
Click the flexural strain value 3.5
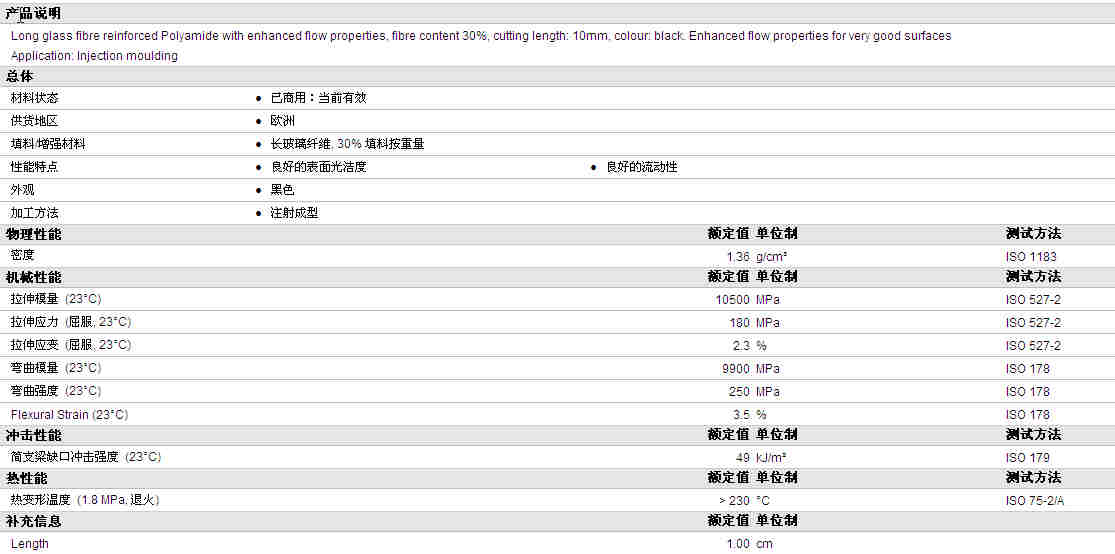coord(742,415)
